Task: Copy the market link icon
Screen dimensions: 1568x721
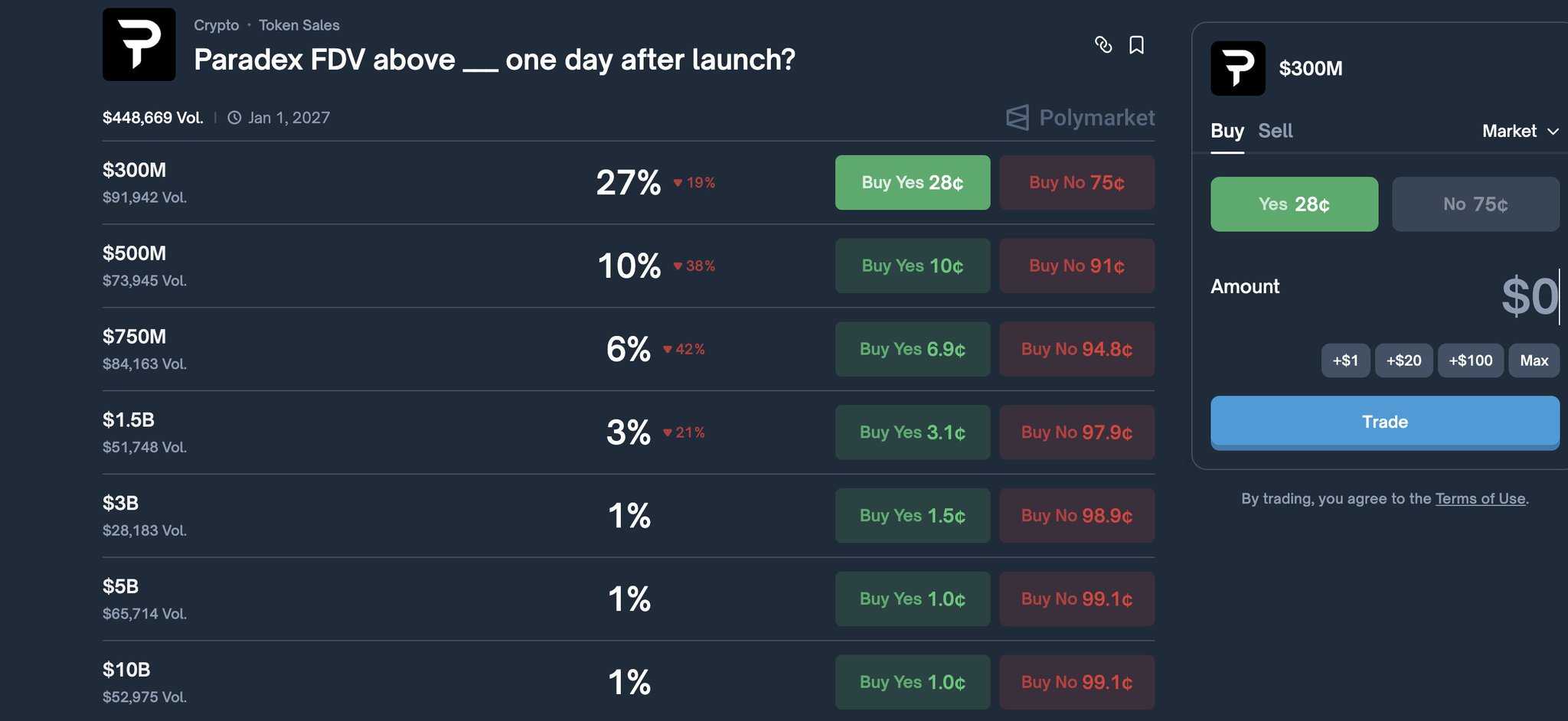Action: tap(1103, 45)
